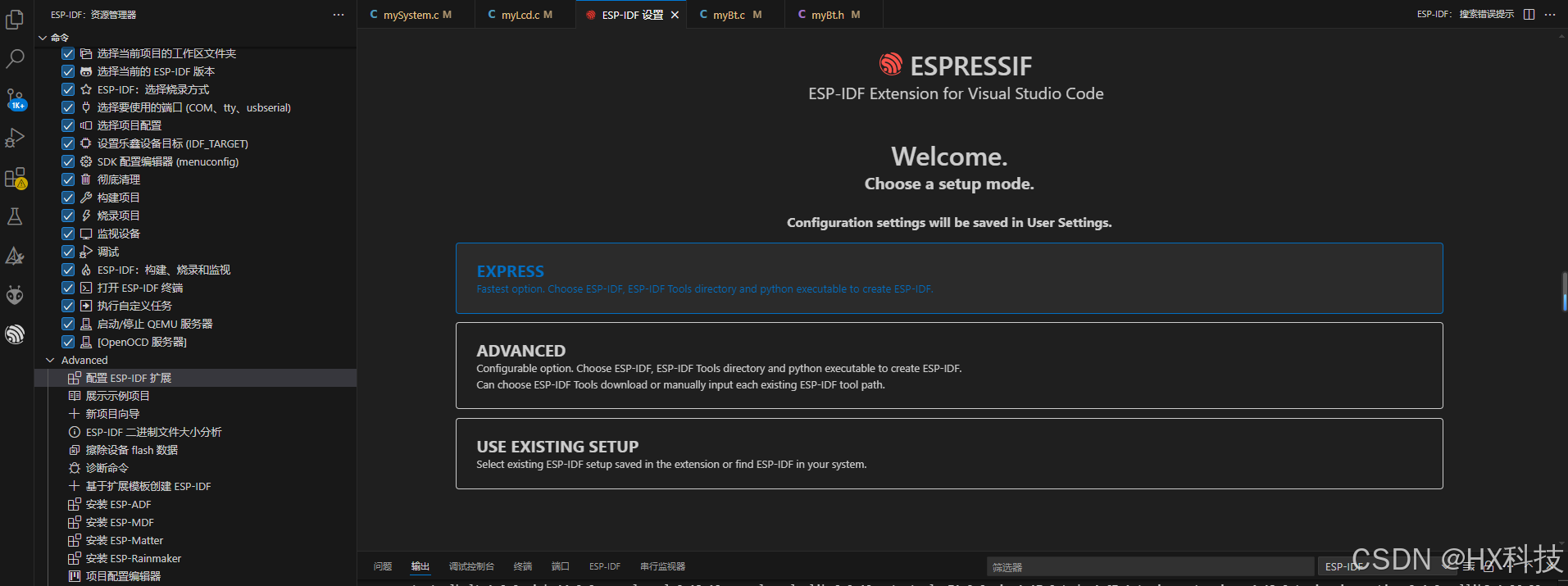
Task: Select ESP-IDF 二进制文件大小分析 item
Action: point(195,432)
